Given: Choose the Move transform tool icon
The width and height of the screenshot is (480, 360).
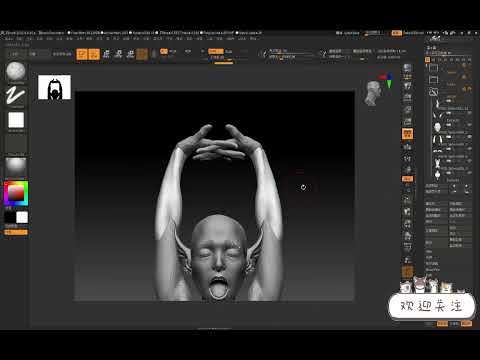Looking at the screenshot, I should [x=106, y=54].
